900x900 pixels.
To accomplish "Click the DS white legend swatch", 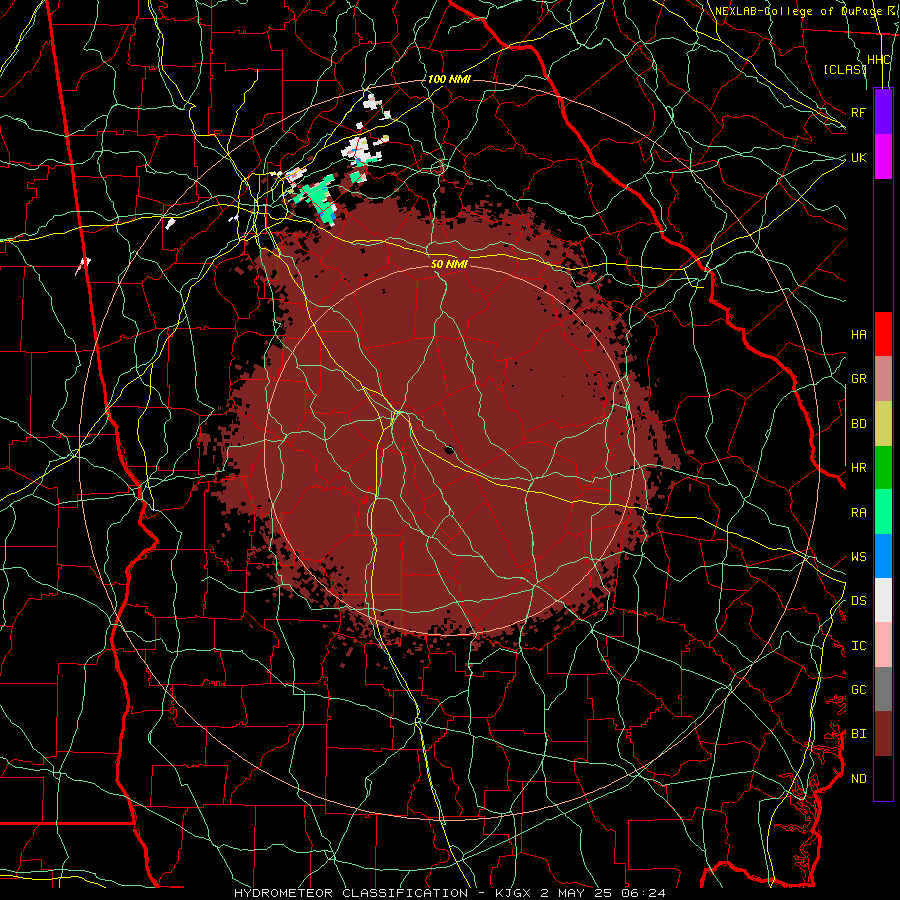I will pyautogui.click(x=883, y=600).
